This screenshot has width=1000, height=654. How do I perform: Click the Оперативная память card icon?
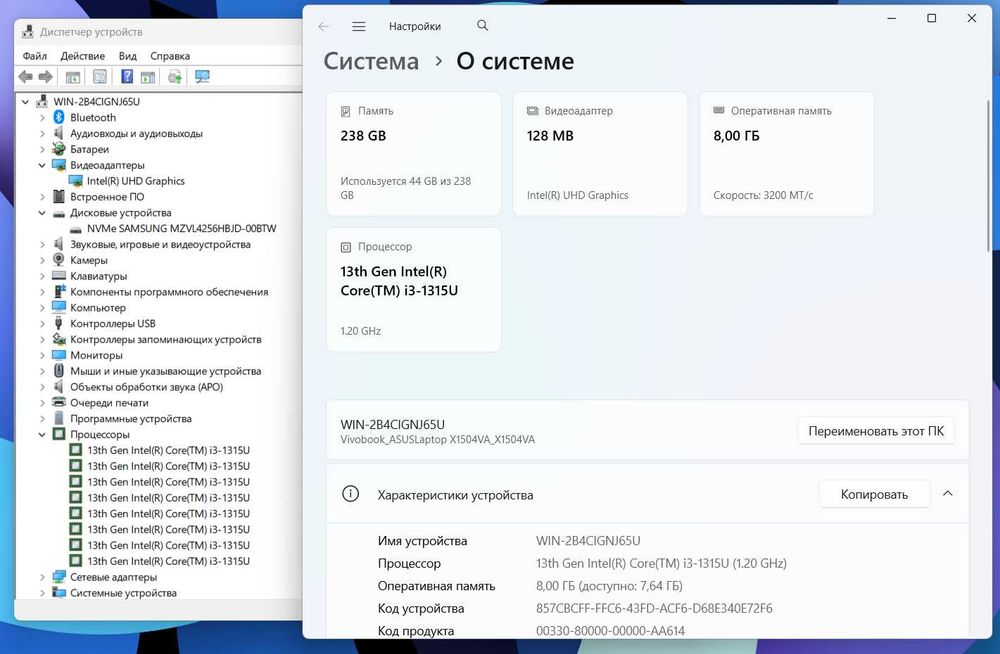[x=718, y=110]
